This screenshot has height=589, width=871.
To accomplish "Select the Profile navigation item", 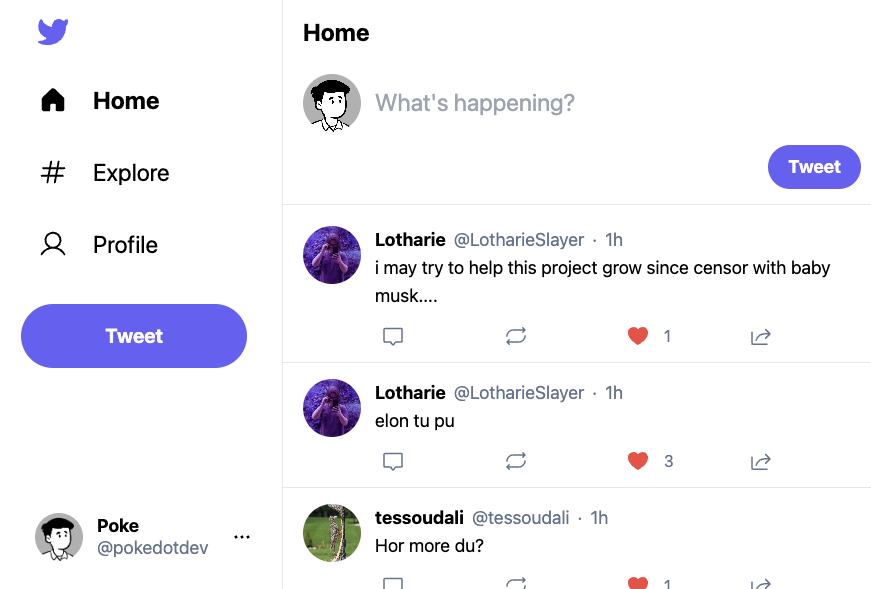I will point(125,243).
